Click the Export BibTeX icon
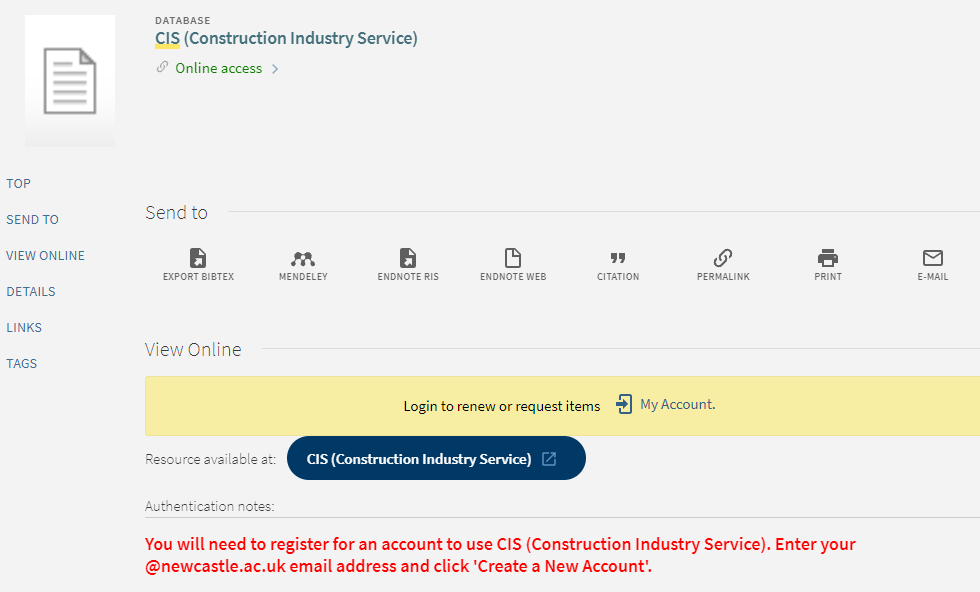This screenshot has width=980, height=592. point(198,259)
